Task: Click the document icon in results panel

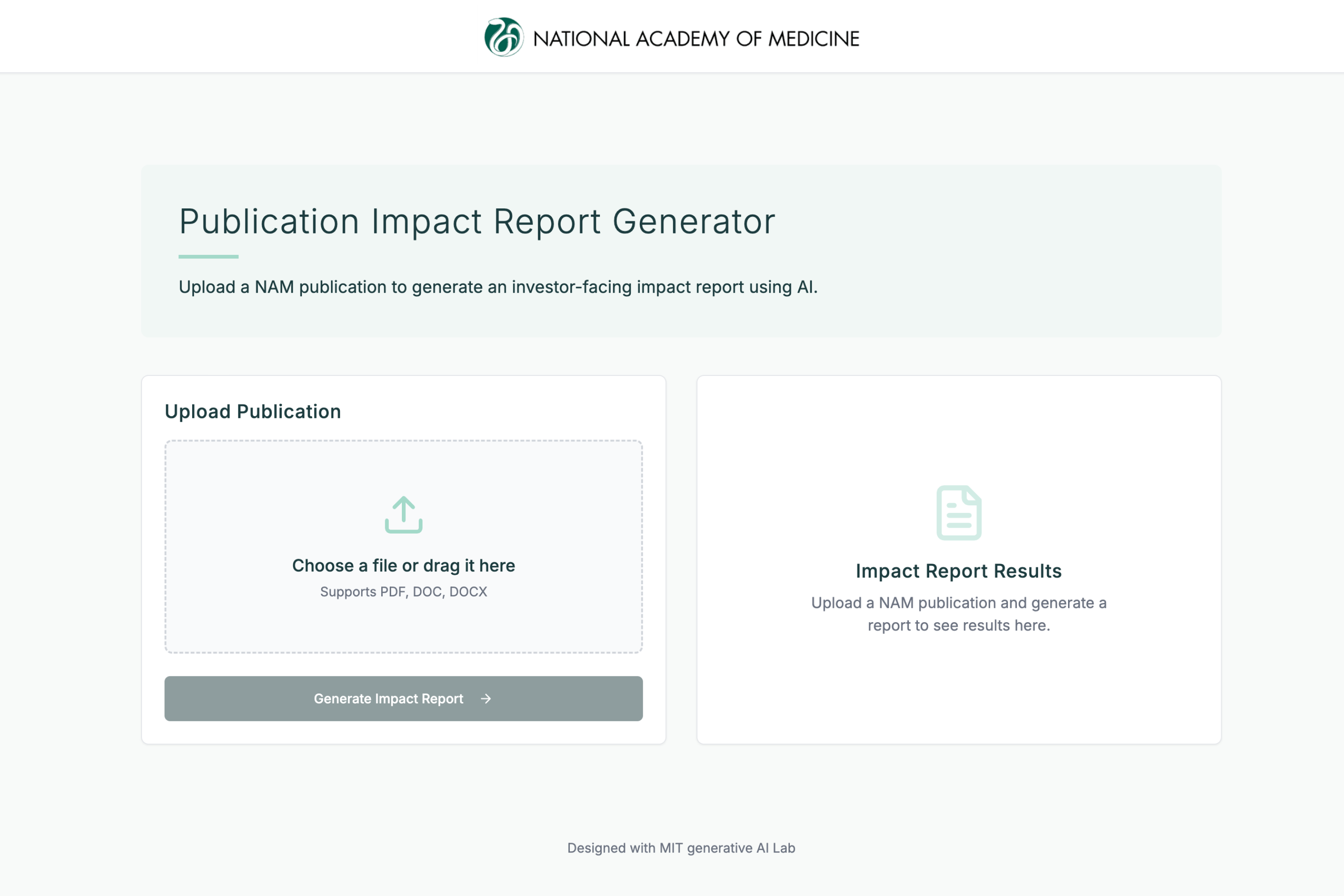Action: tap(958, 512)
